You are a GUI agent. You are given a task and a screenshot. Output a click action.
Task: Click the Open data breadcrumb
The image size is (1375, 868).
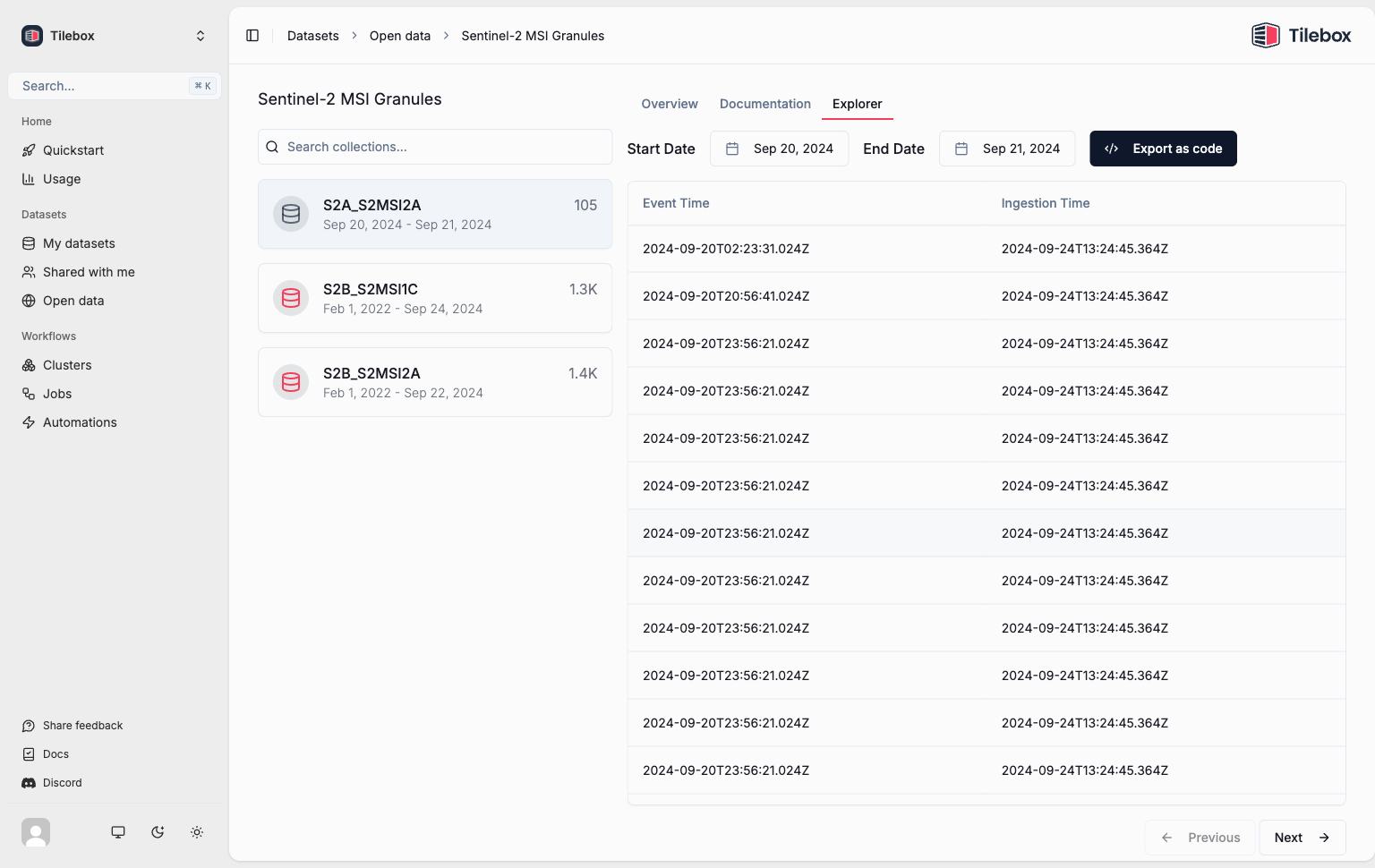(x=400, y=36)
